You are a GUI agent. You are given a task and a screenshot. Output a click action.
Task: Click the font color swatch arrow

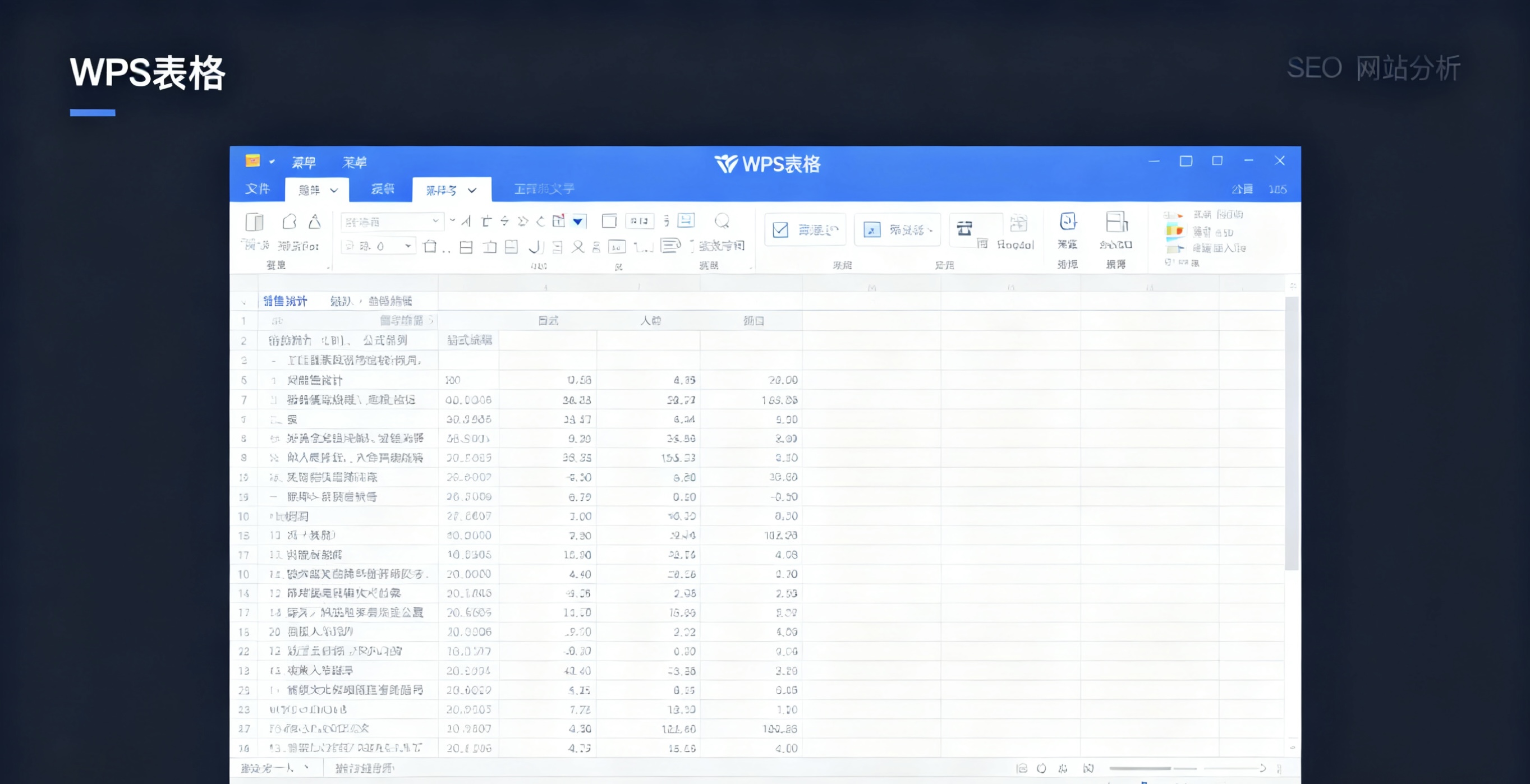coord(577,222)
